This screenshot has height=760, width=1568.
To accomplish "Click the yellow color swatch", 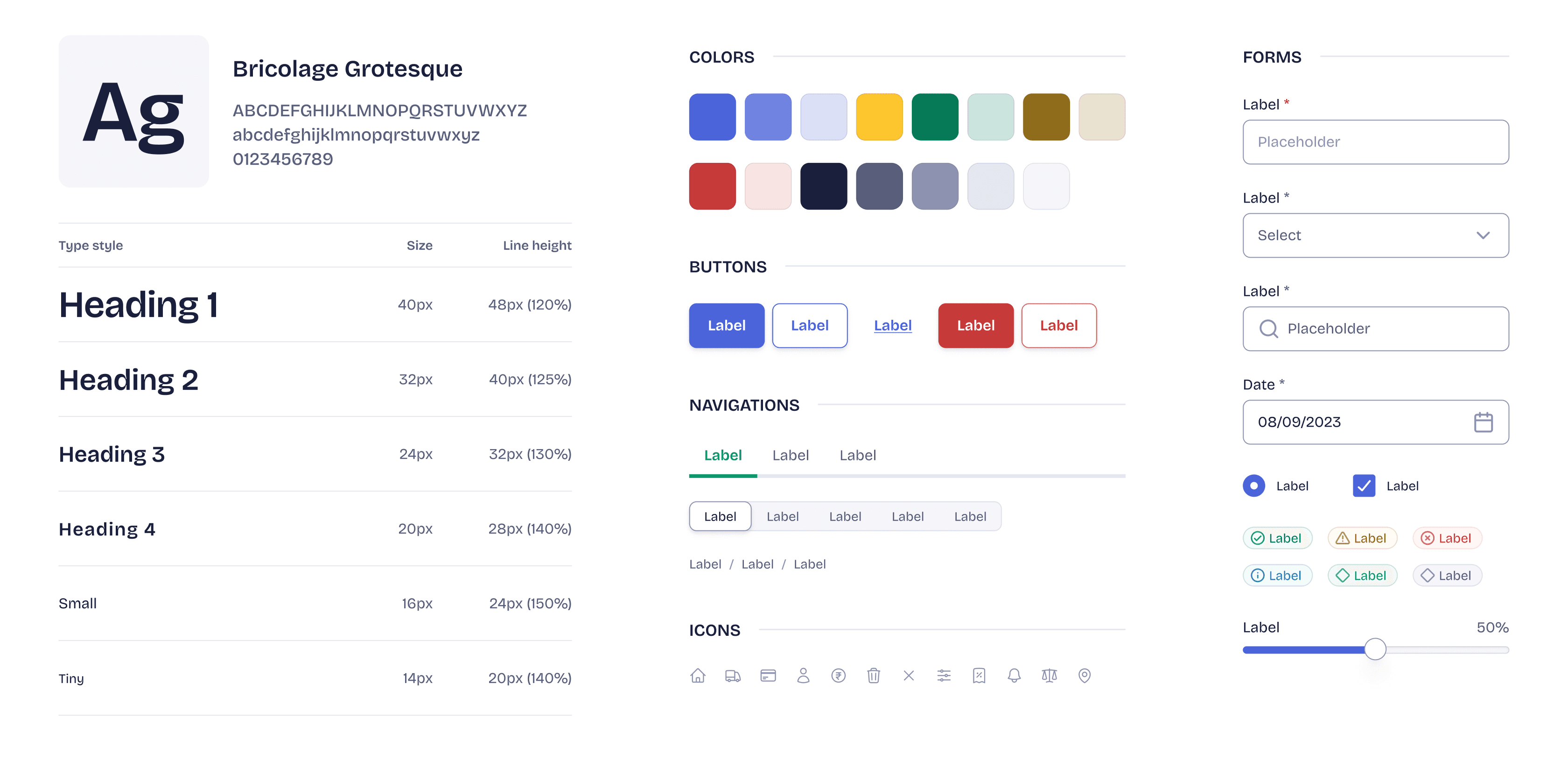I will tap(879, 117).
